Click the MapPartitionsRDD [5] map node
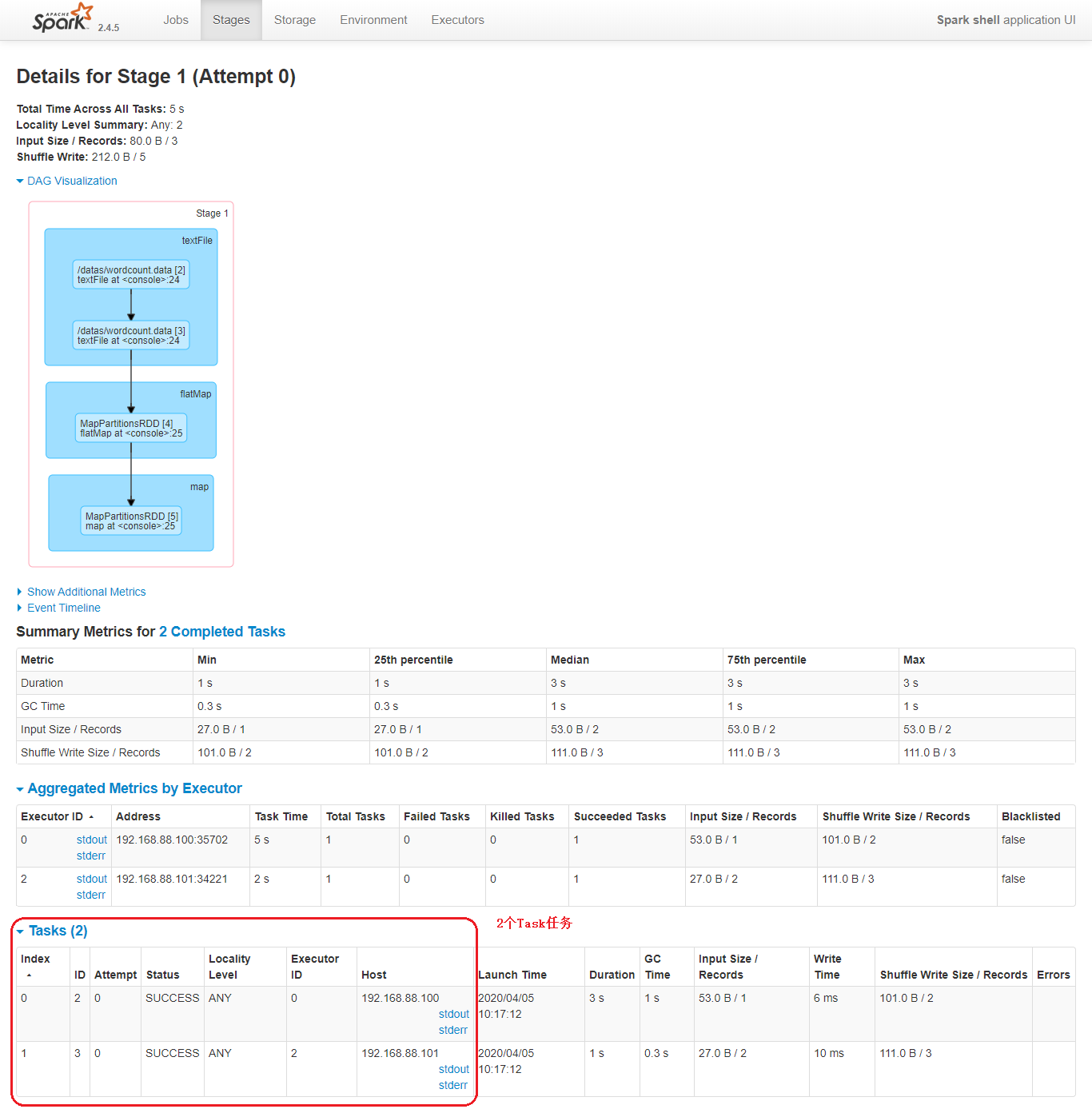The image size is (1092, 1113). (x=131, y=521)
